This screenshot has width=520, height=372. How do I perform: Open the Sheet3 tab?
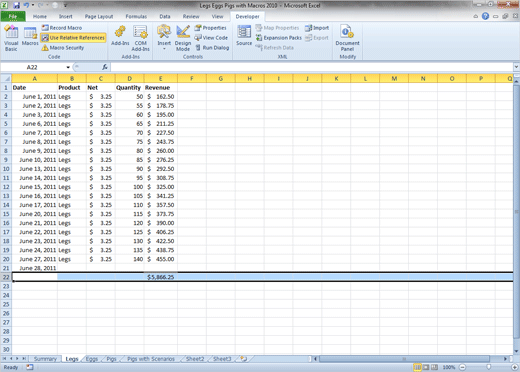click(x=222, y=359)
